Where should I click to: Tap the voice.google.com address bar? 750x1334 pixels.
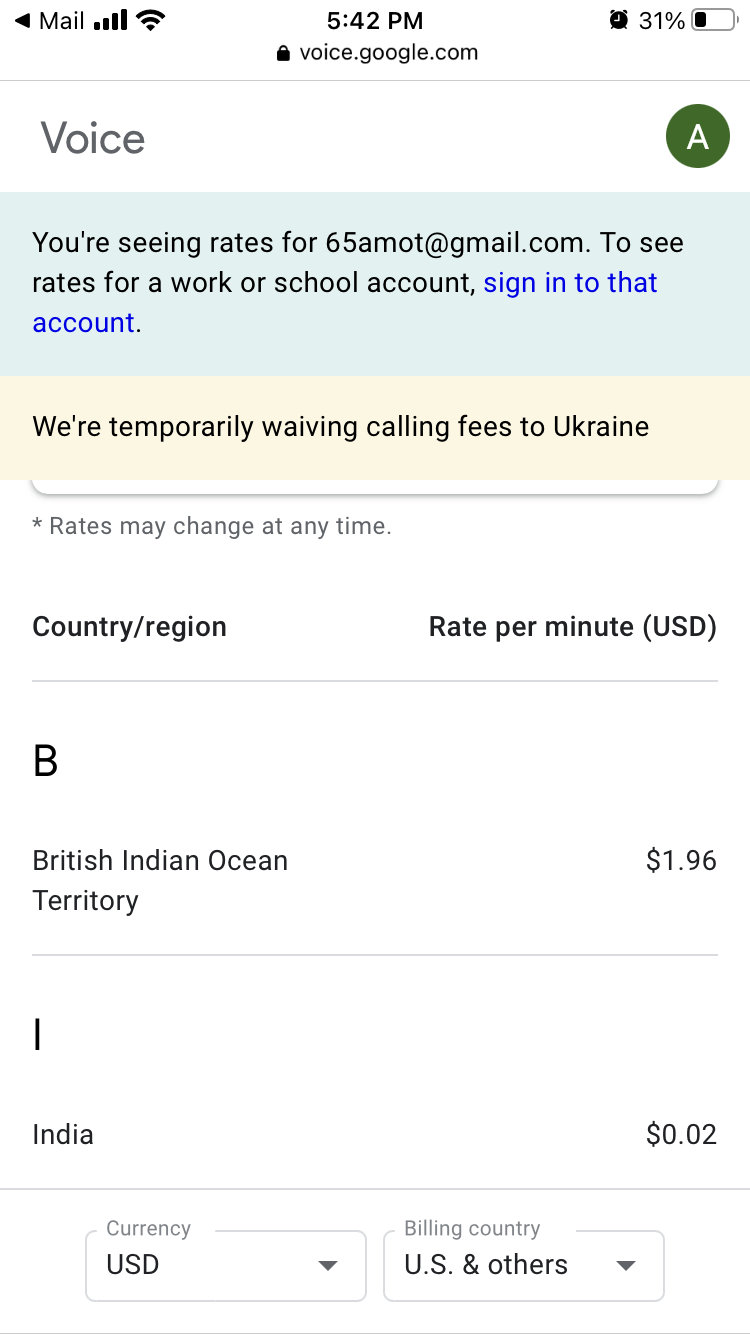[376, 53]
